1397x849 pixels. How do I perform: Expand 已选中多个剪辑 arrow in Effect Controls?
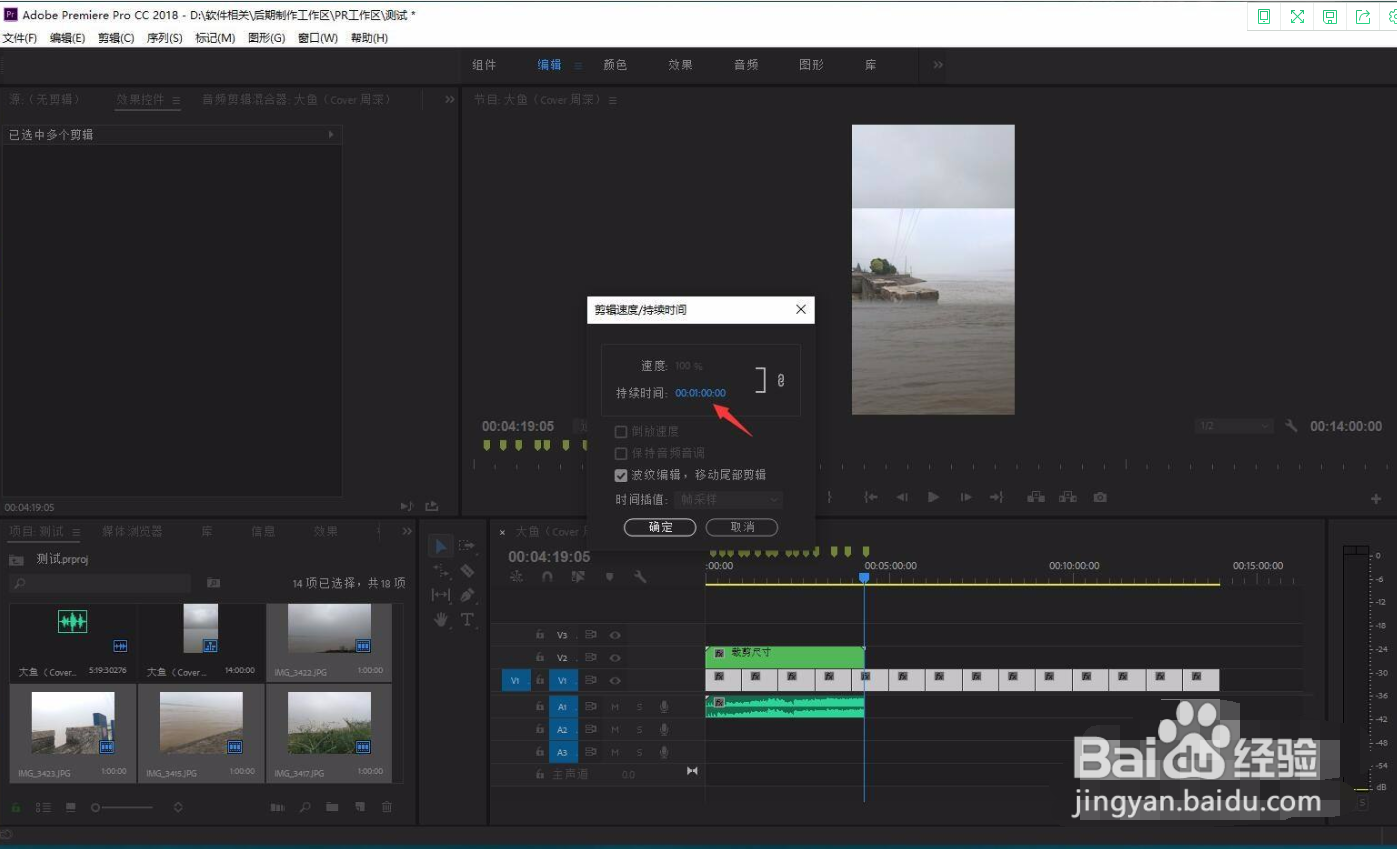click(x=331, y=134)
